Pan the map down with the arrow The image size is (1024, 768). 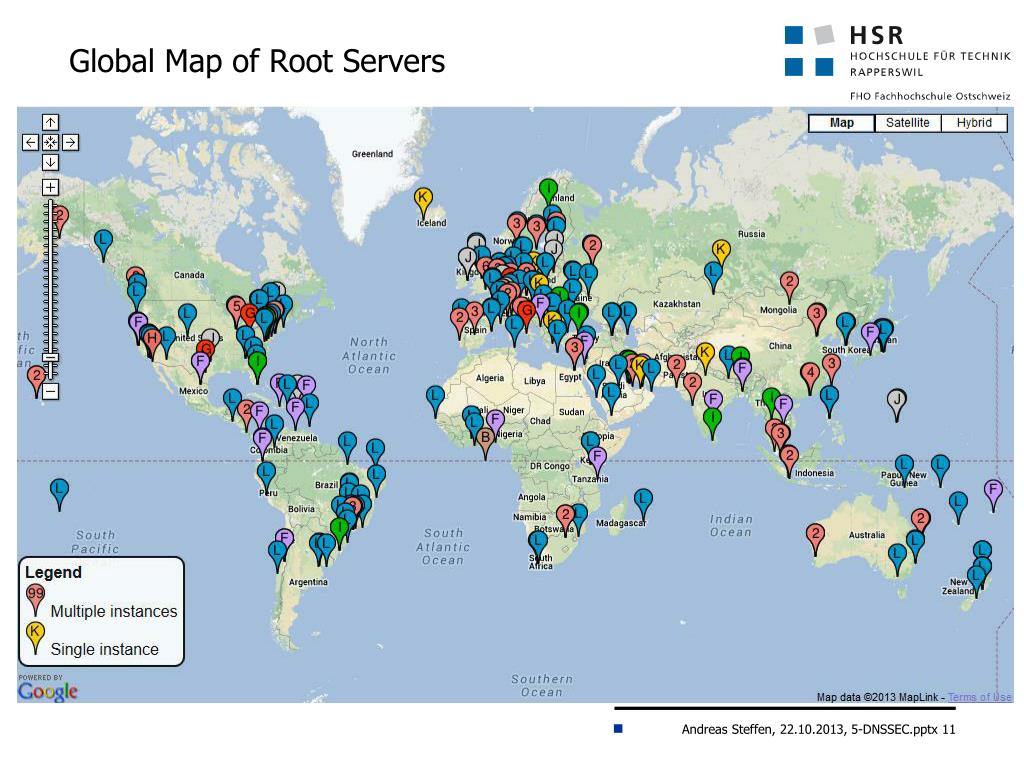[x=50, y=162]
